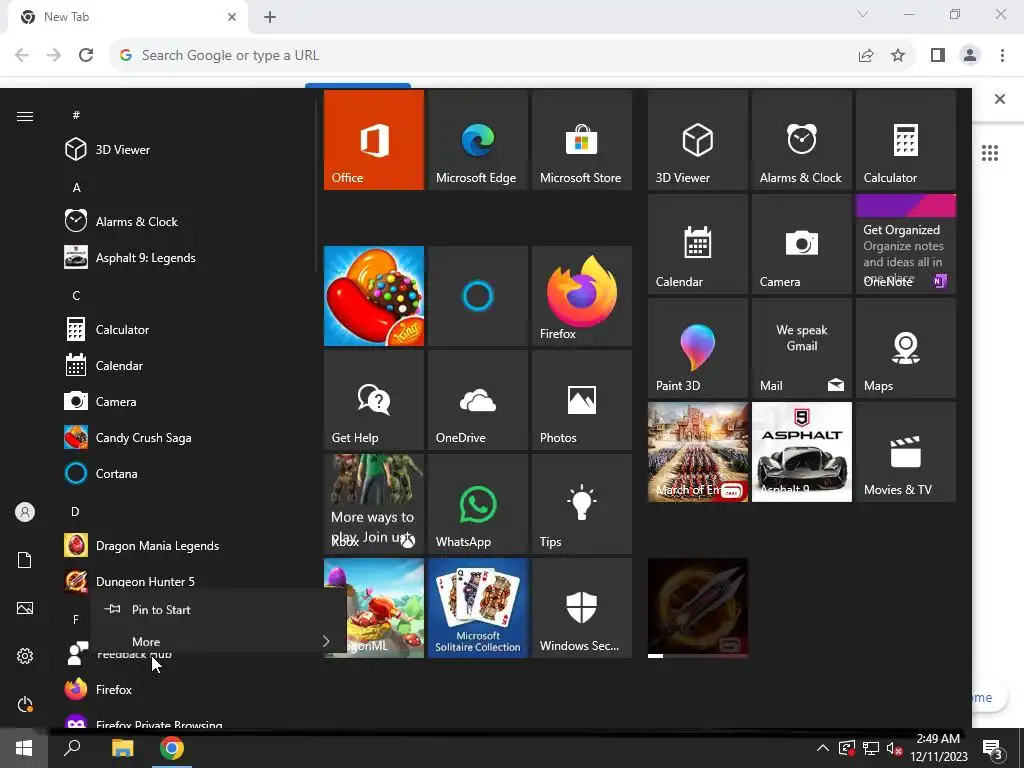Open the Mail tile

801,347
